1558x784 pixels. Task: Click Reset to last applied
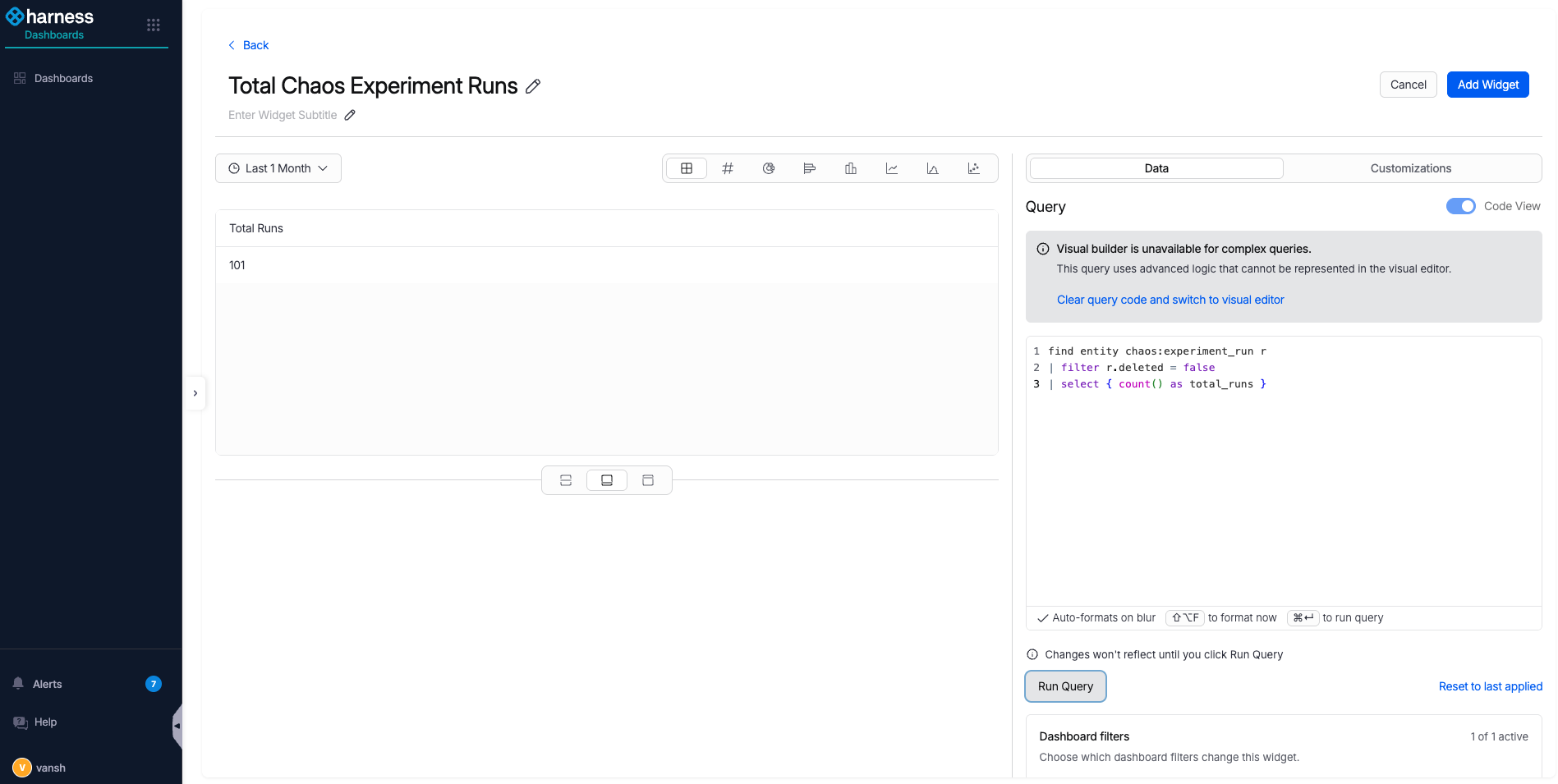[1490, 686]
